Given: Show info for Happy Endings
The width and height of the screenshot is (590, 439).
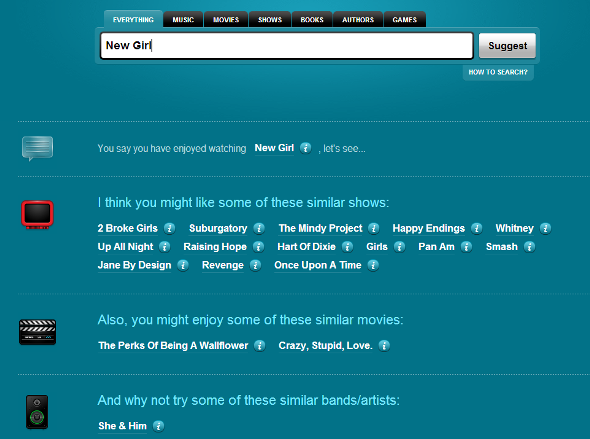Looking at the screenshot, I should (477, 228).
